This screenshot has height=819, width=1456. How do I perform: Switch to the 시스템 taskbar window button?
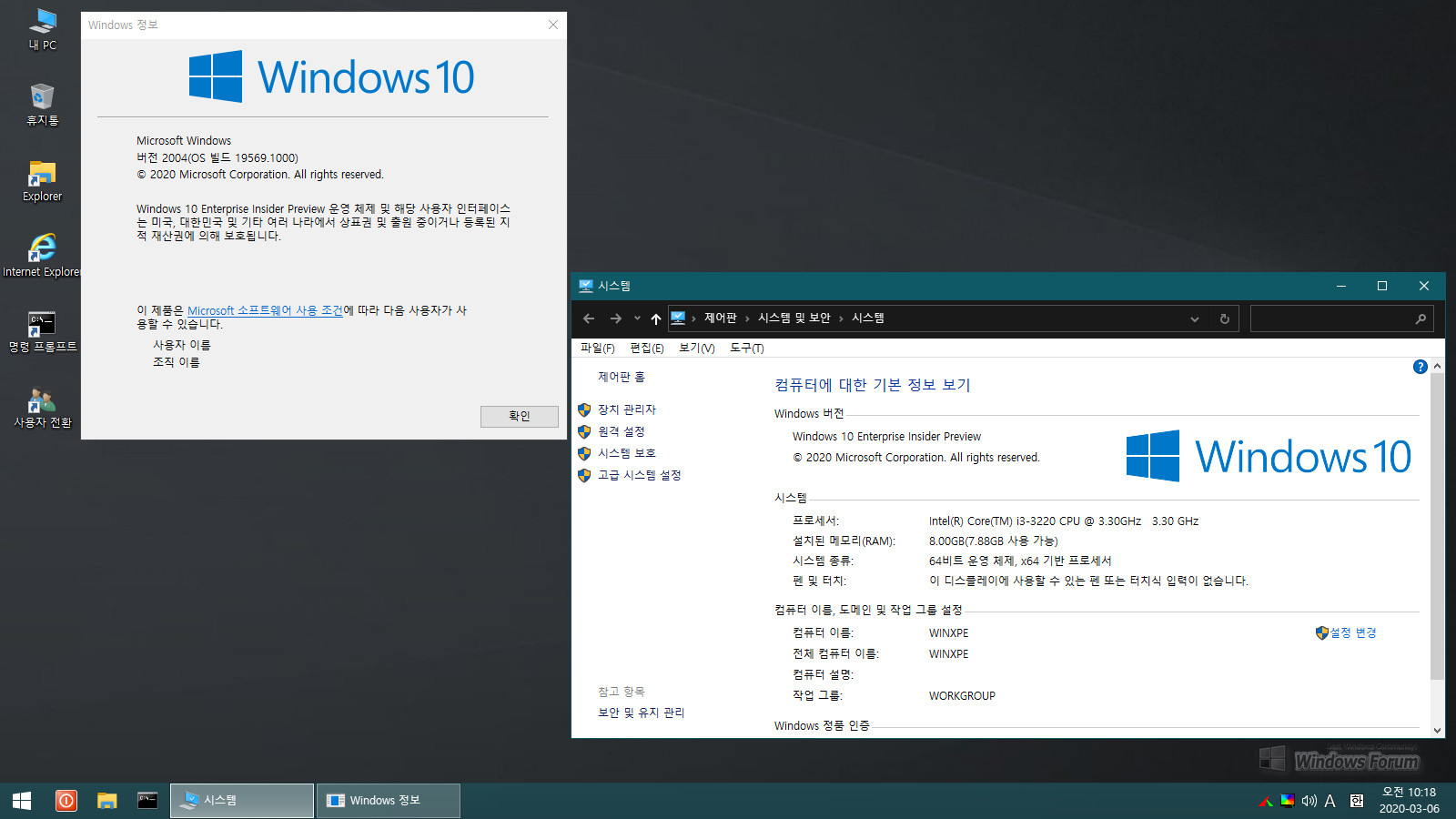click(x=242, y=801)
